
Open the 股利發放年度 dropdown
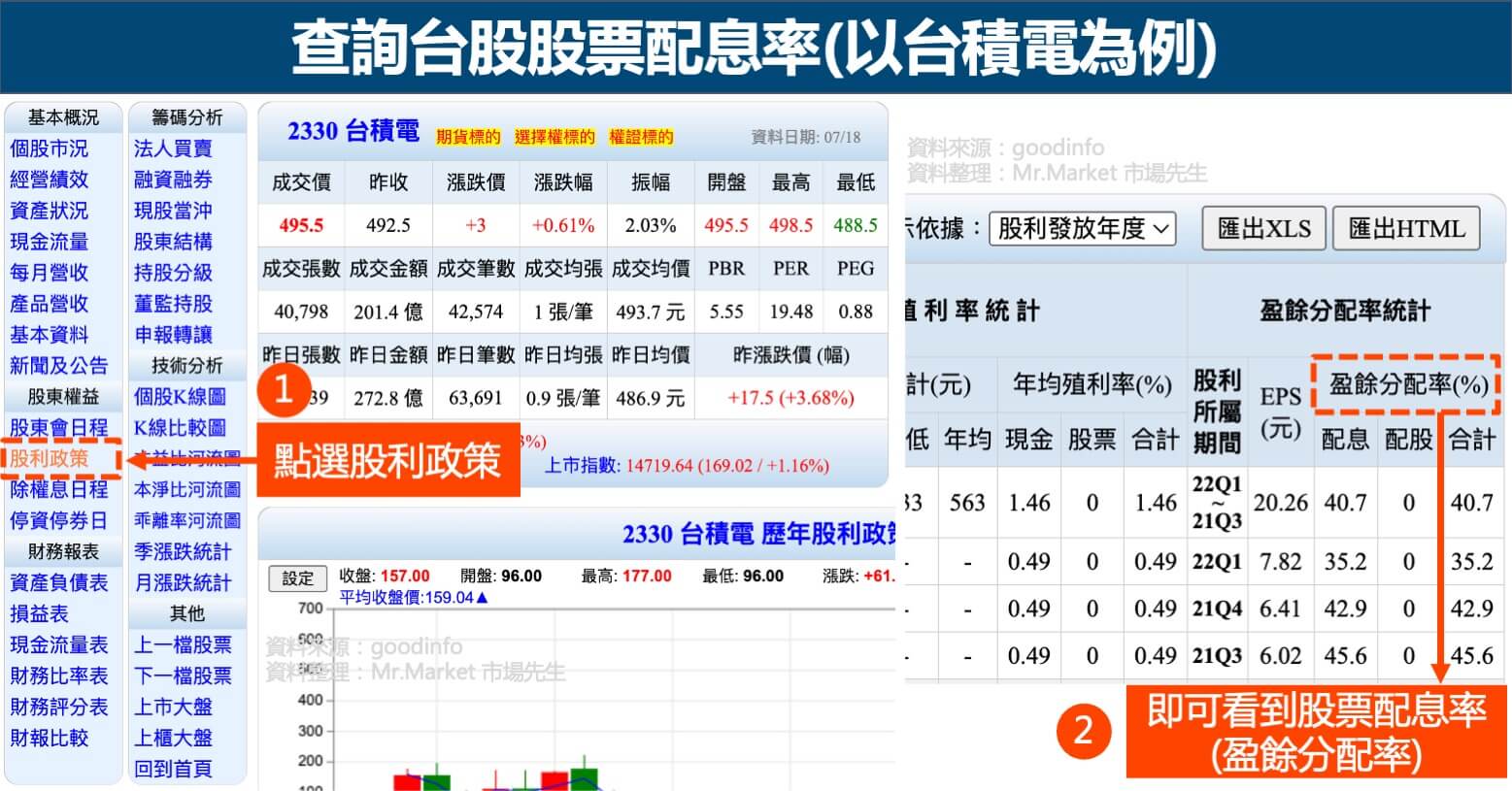pos(1083,229)
